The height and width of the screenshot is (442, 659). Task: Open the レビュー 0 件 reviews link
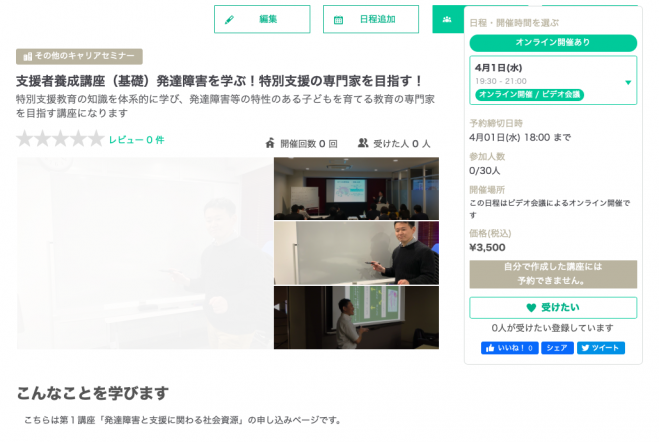pyautogui.click(x=137, y=140)
